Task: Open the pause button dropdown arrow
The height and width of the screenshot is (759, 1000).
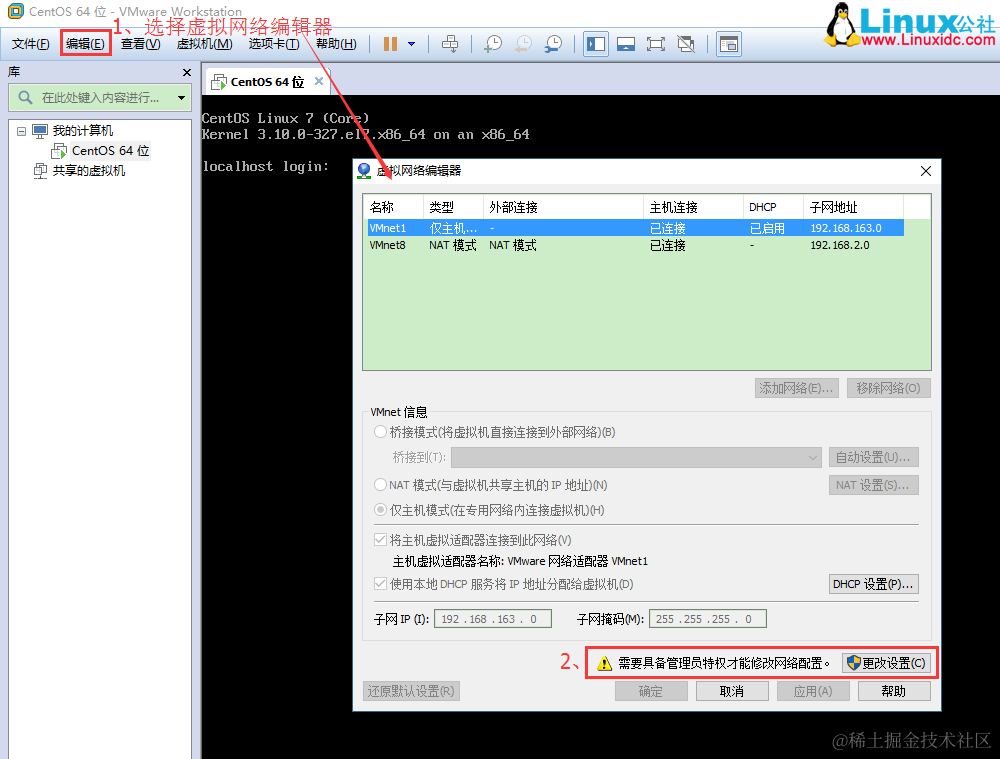Action: pyautogui.click(x=412, y=43)
